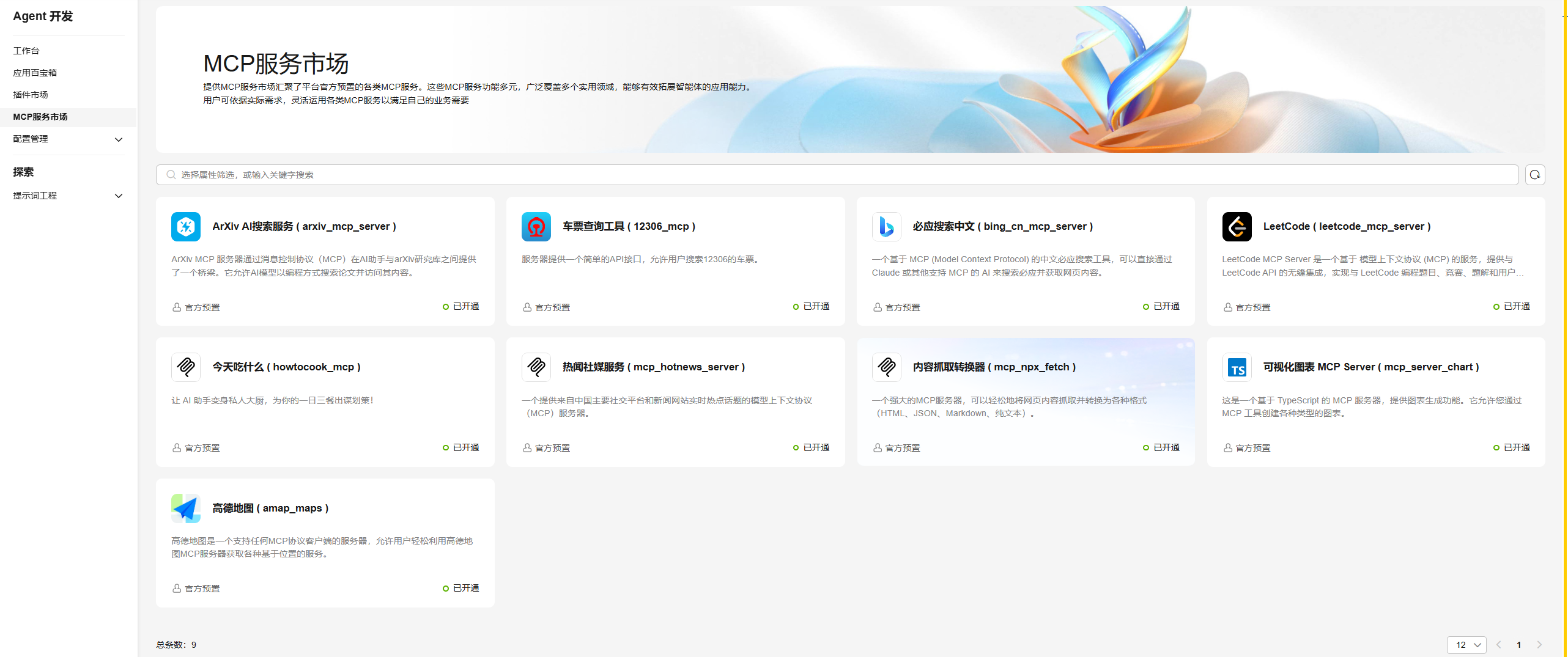Click the 官方预置 user icon on 高德地图 card

pos(177,589)
